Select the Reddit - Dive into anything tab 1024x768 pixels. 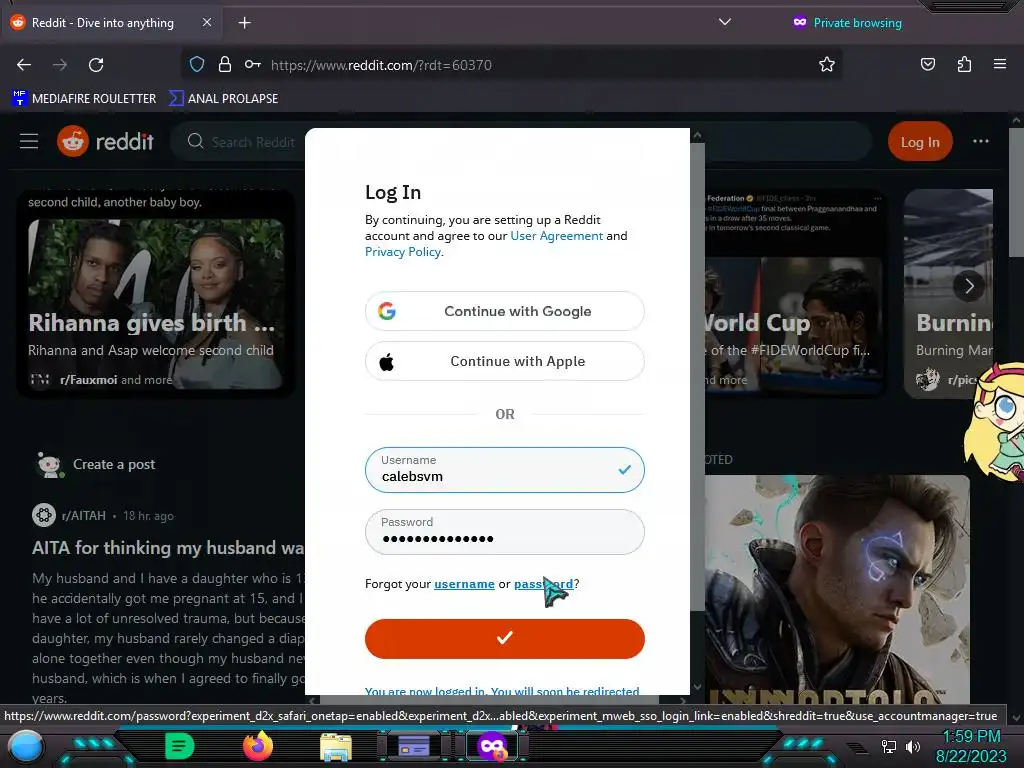point(111,23)
